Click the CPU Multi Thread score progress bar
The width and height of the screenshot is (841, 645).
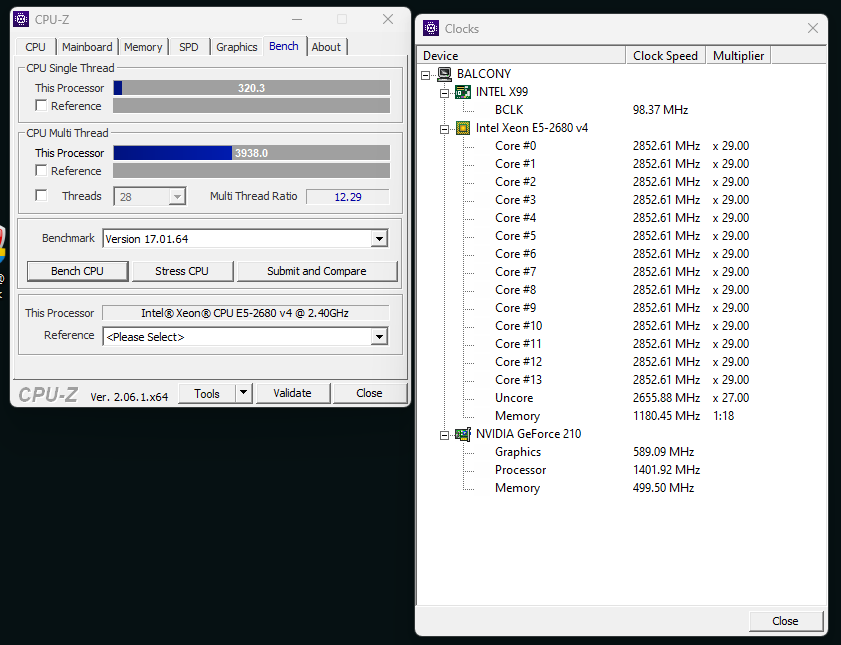250,152
